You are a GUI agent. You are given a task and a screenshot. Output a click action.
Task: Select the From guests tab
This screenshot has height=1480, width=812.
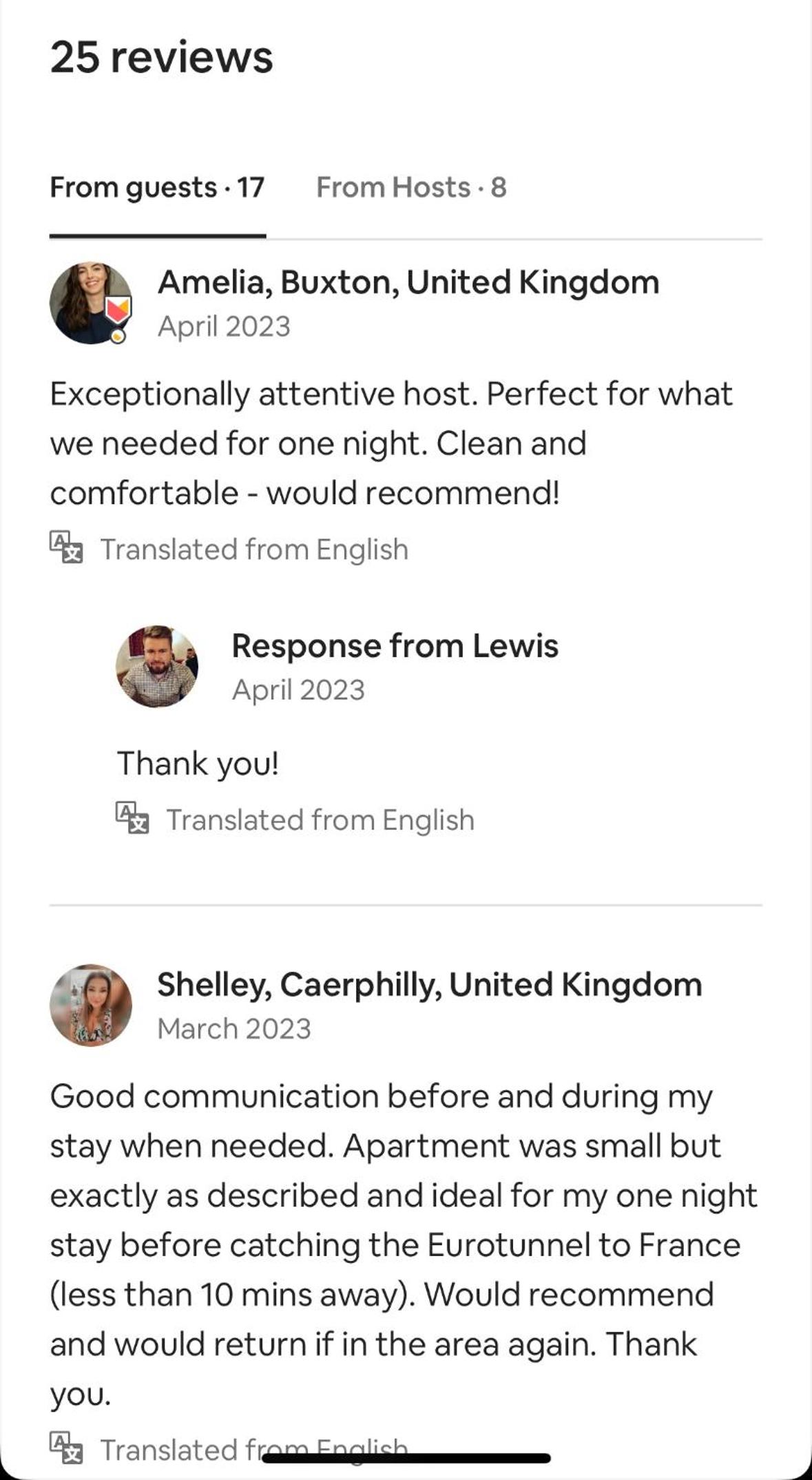coord(157,187)
